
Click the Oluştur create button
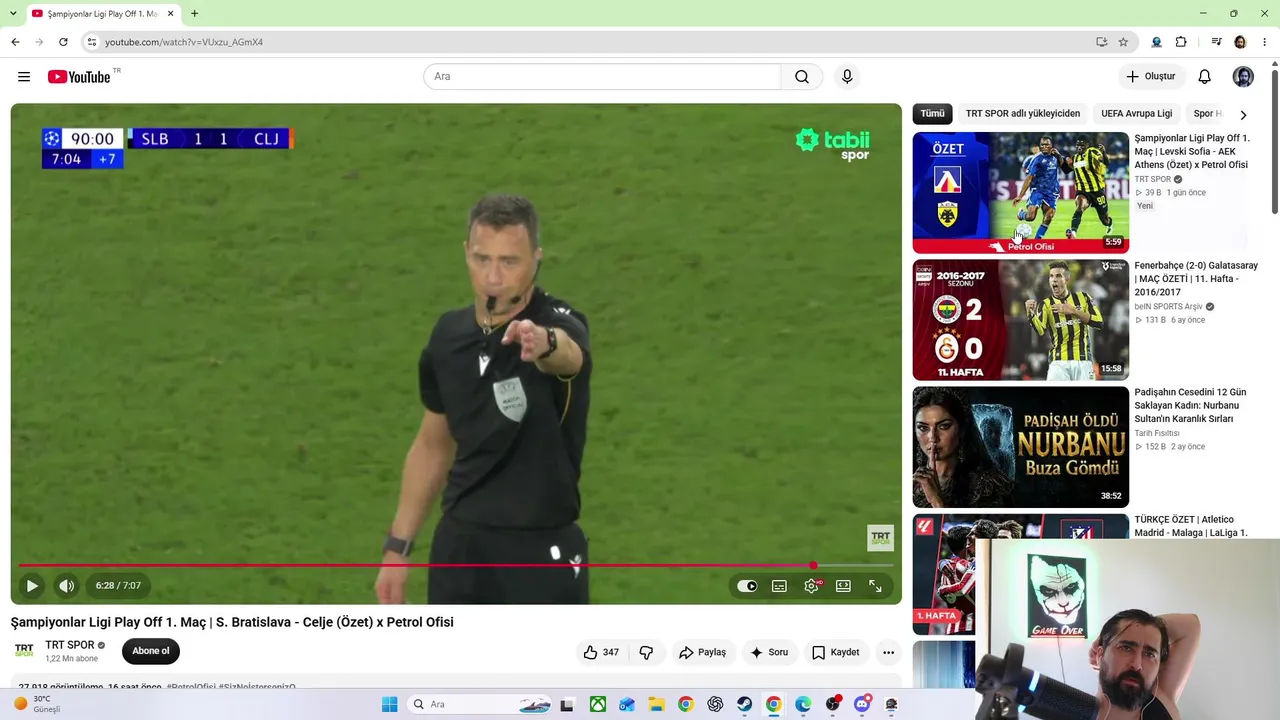point(1151,77)
